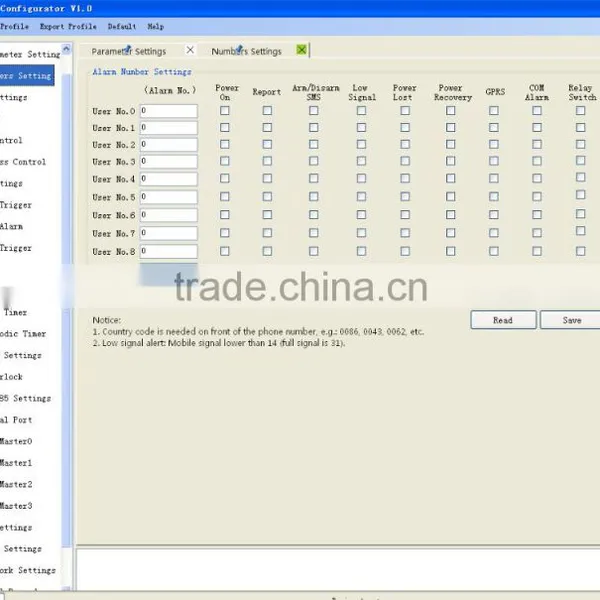This screenshot has height=600, width=600.
Task: Switch to the Numbers Settings tab
Action: 246,51
